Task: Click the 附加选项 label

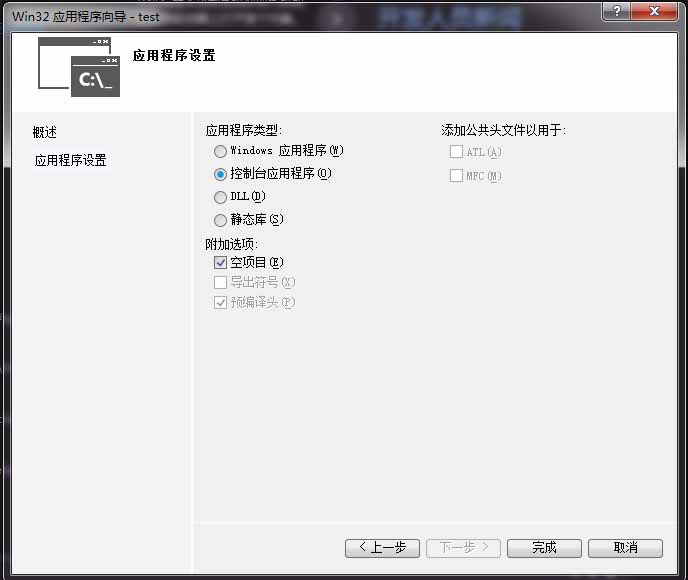Action: click(x=231, y=244)
